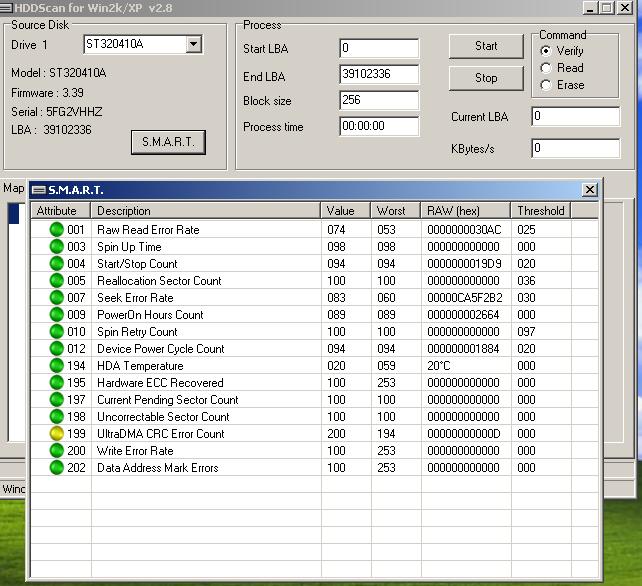Click the Current LBA field
642x586 pixels.
[x=576, y=116]
